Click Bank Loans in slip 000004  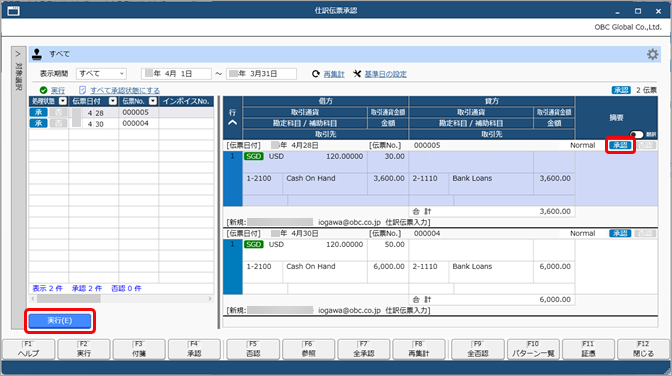(472, 266)
